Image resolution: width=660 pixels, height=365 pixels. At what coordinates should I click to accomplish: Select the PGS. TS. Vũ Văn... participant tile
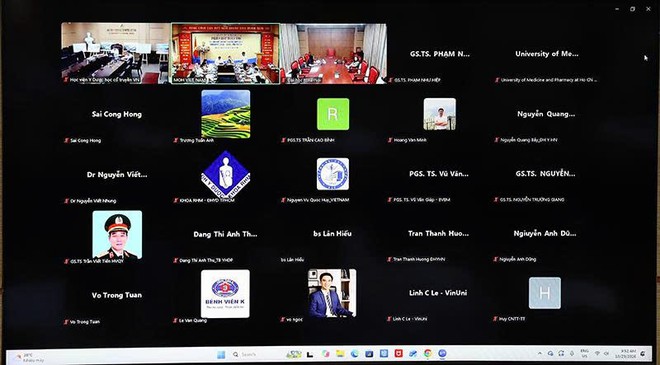click(439, 173)
